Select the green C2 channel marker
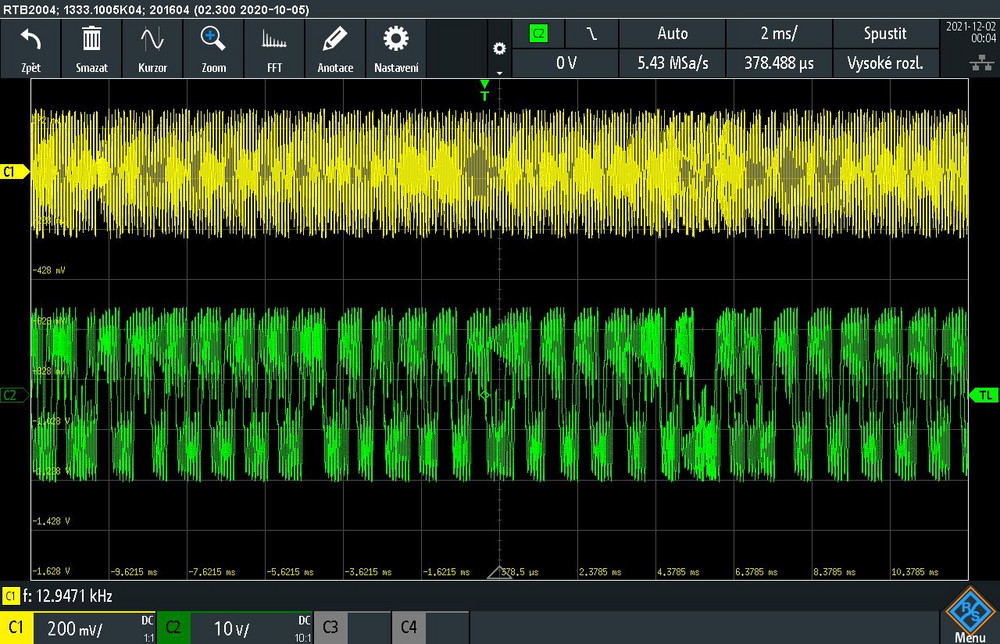 pyautogui.click(x=14, y=395)
